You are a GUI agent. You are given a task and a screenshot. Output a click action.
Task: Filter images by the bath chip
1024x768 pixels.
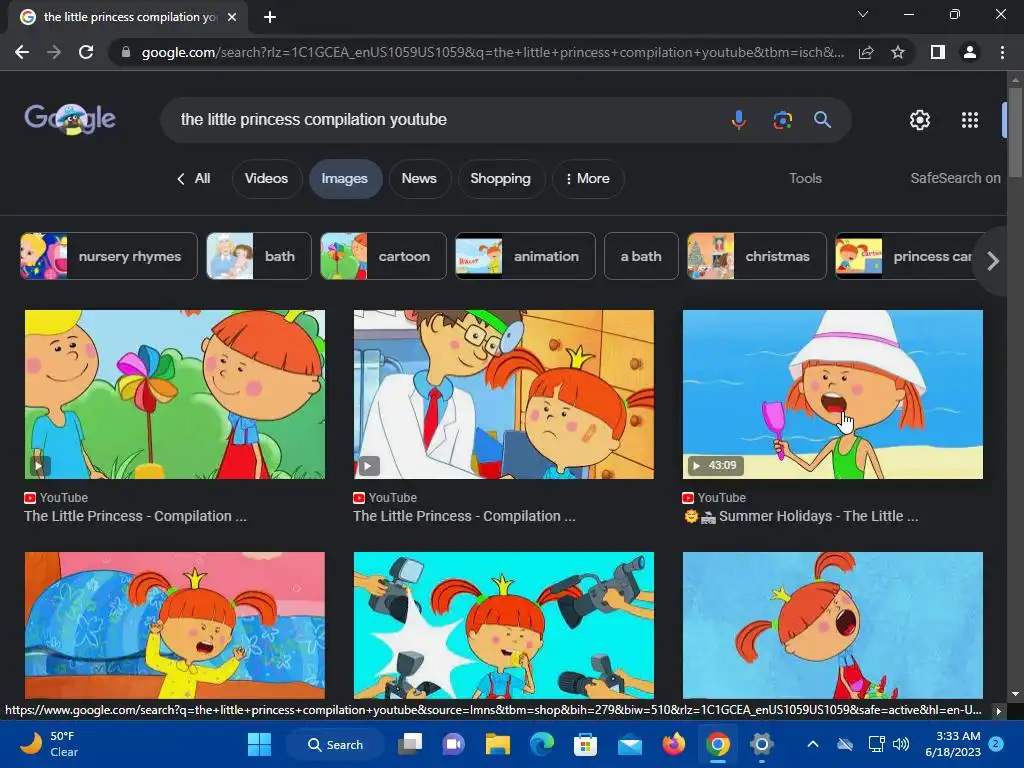click(259, 256)
